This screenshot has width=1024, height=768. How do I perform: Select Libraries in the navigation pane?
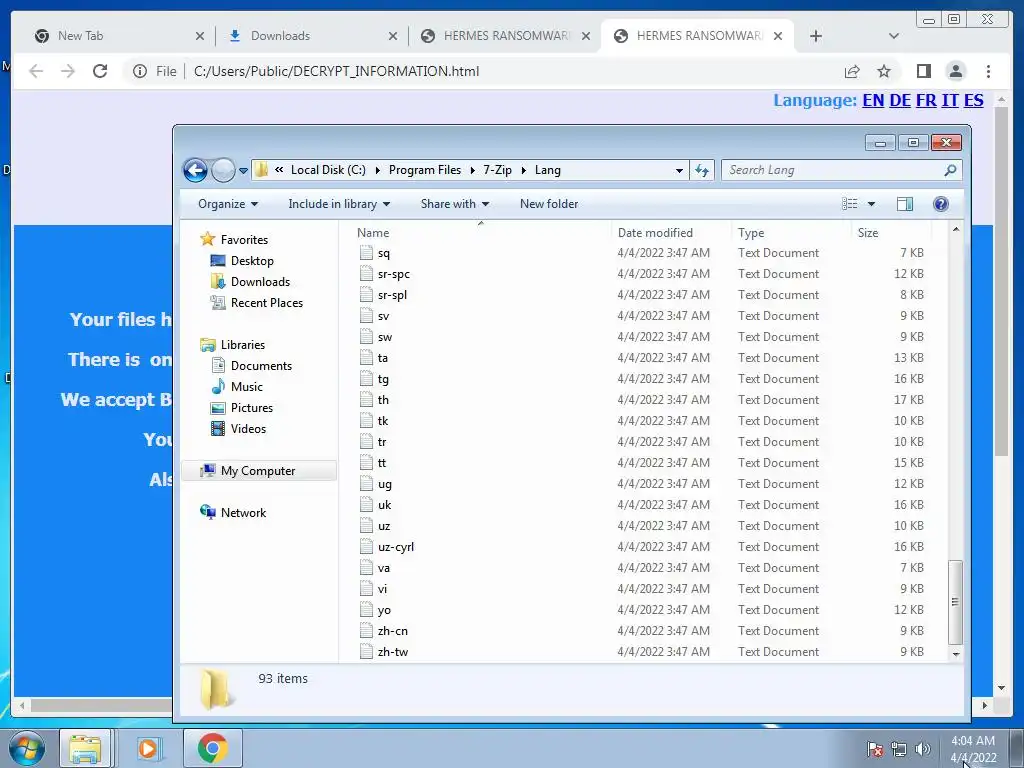pos(242,345)
